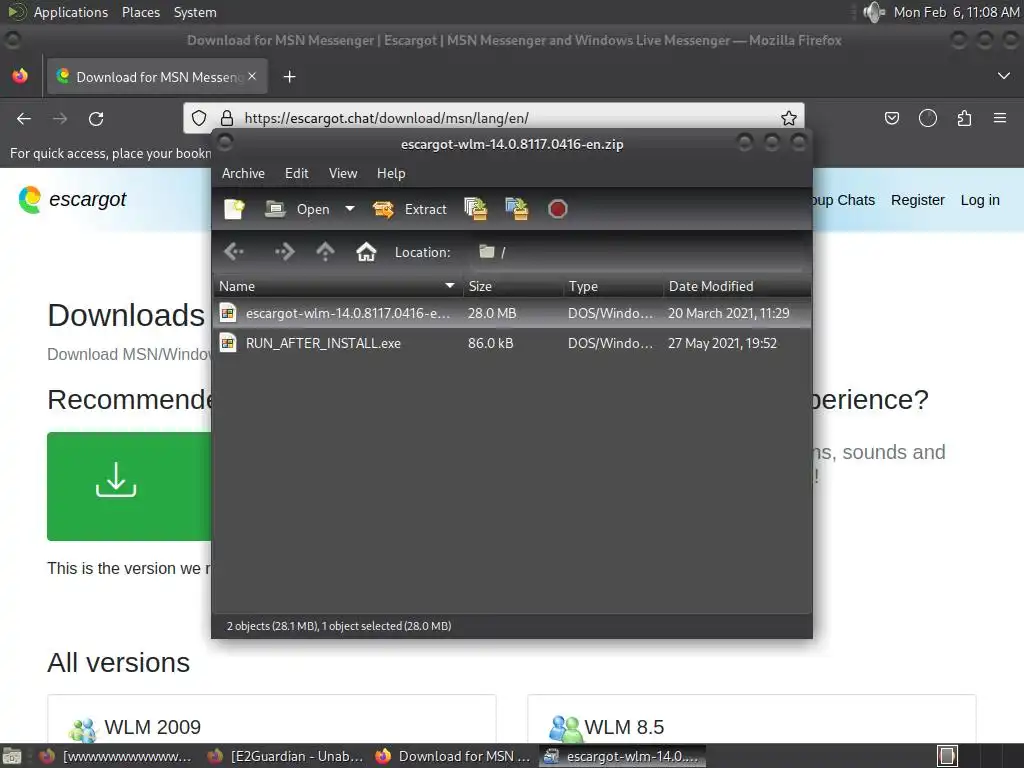Screen dimensions: 1024x768
Task: Open the System menu in top panel
Action: point(195,12)
